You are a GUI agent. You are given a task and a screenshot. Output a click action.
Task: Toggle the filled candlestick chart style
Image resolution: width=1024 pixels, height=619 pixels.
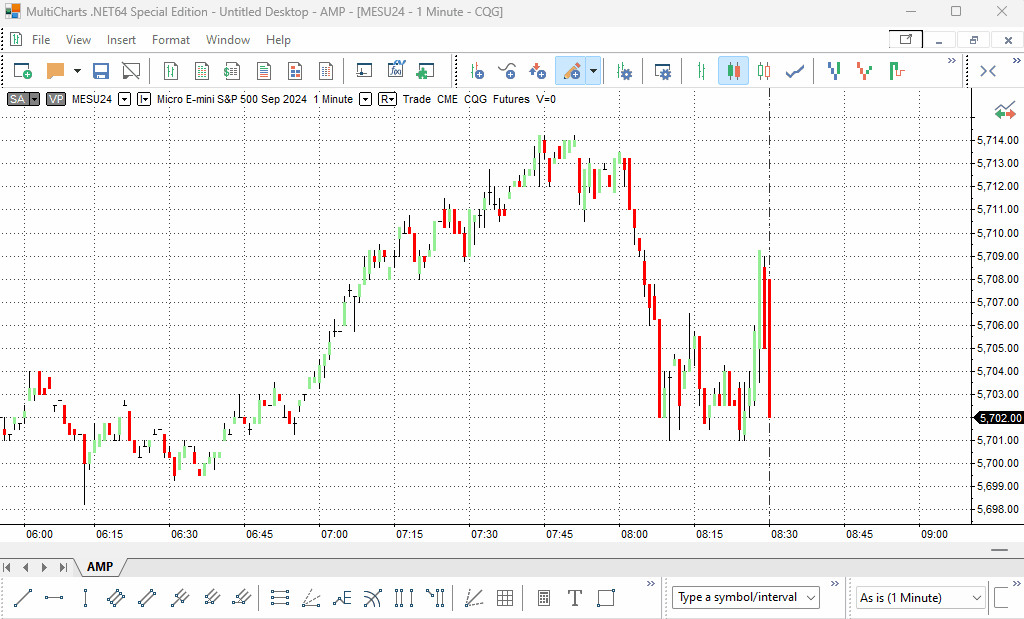[x=733, y=71]
